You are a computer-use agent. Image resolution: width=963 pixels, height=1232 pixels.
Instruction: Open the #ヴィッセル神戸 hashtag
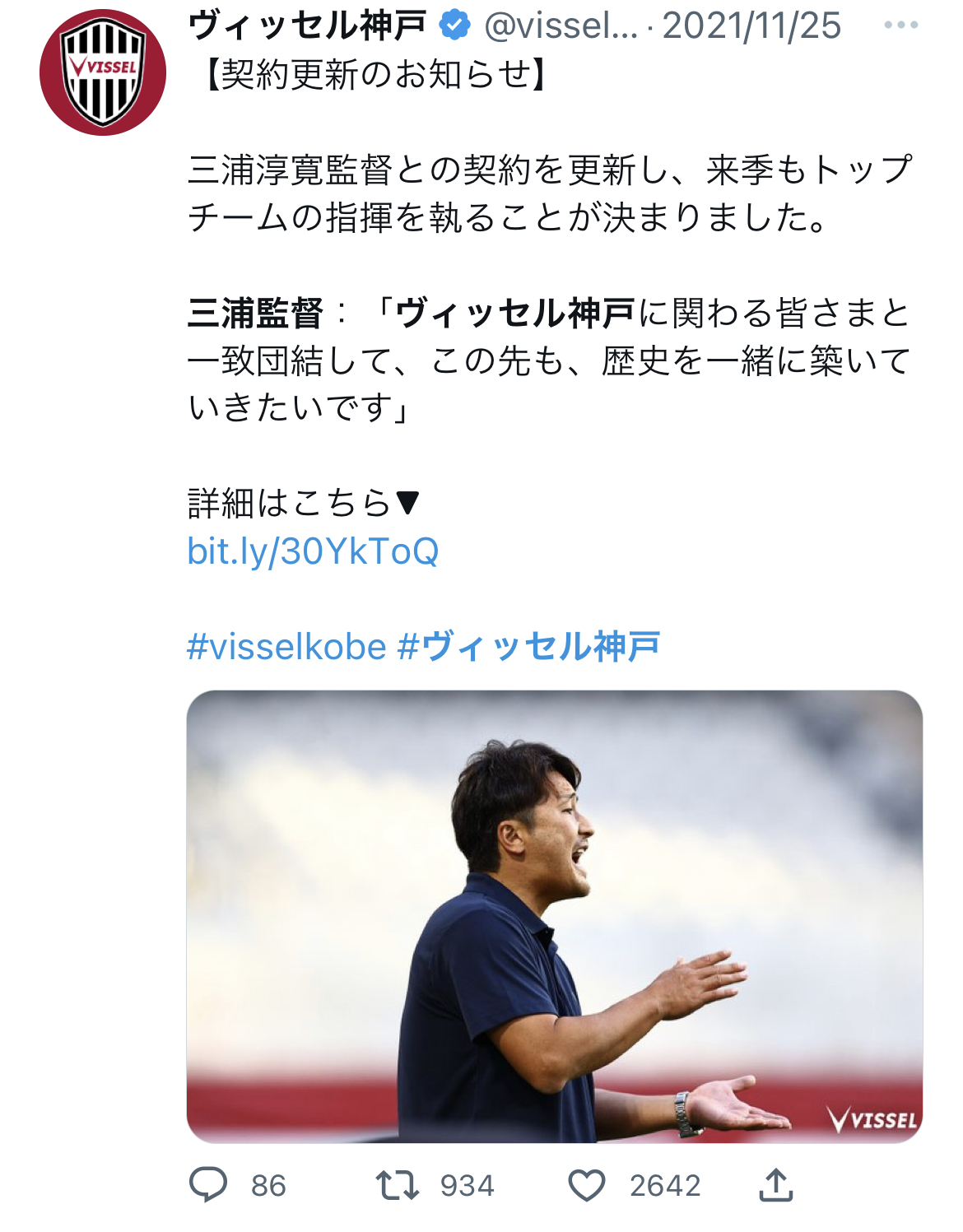point(529,647)
